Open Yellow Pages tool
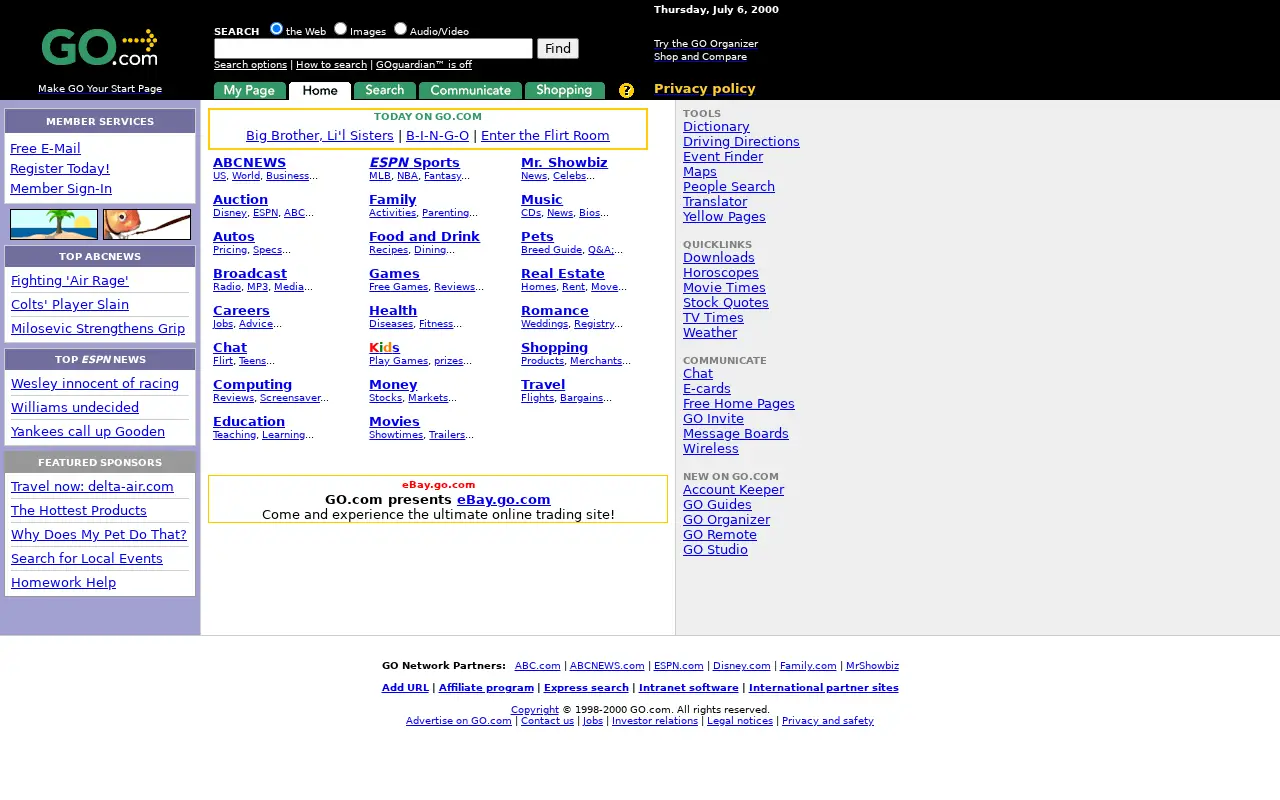This screenshot has width=1280, height=800. pos(724,216)
